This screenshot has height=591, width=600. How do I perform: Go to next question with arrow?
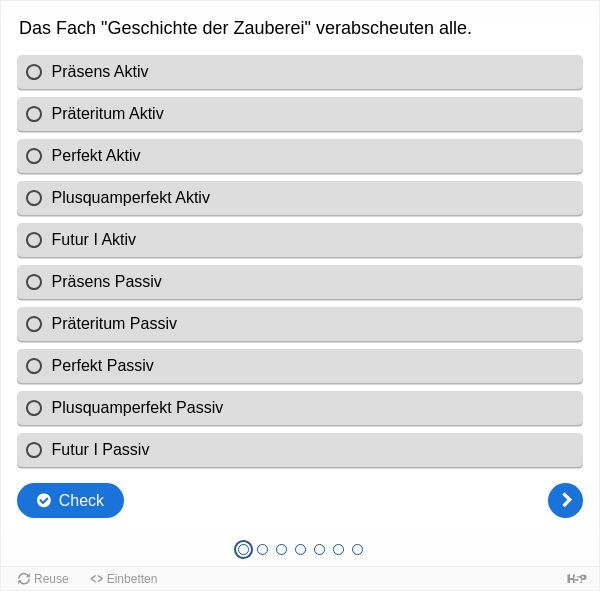[565, 500]
